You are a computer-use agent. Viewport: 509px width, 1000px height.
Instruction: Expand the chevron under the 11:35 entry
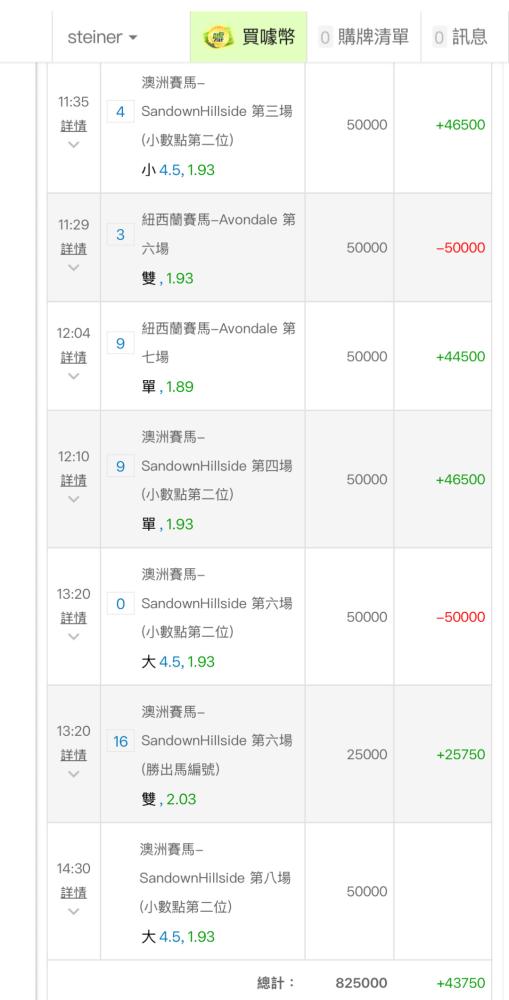tap(73, 145)
